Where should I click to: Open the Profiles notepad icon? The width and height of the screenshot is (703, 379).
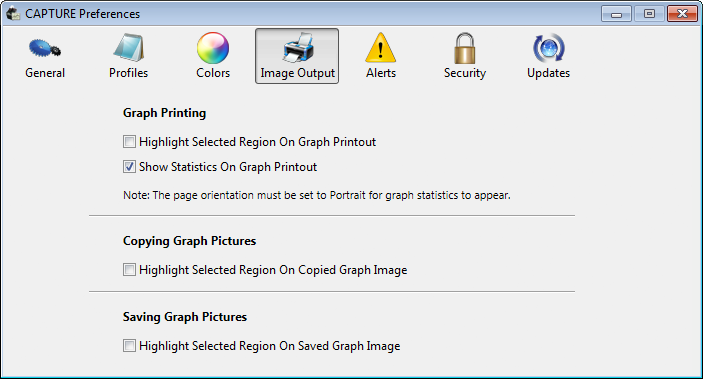tap(129, 48)
